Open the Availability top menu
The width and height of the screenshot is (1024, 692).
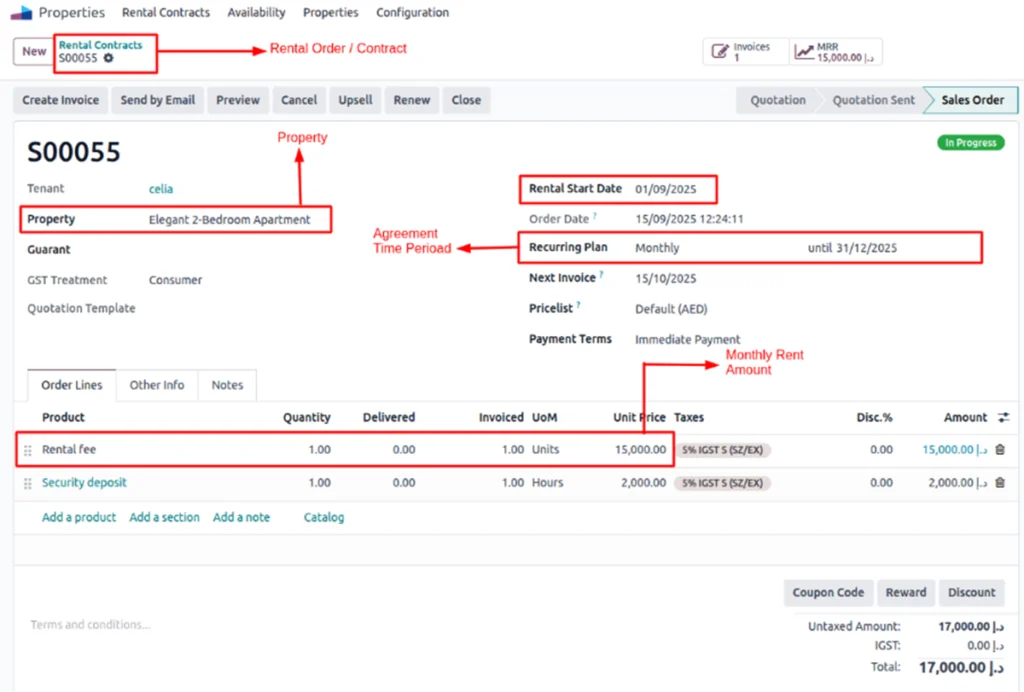(256, 12)
